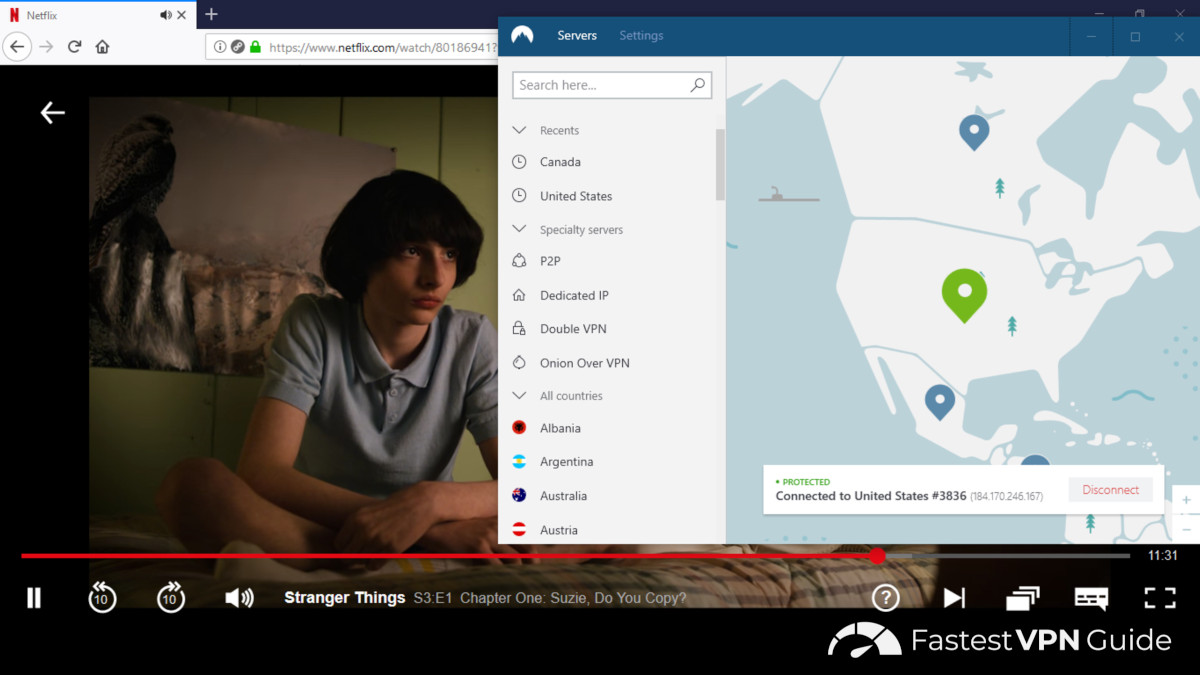Click the green United States map pin

[x=964, y=295]
